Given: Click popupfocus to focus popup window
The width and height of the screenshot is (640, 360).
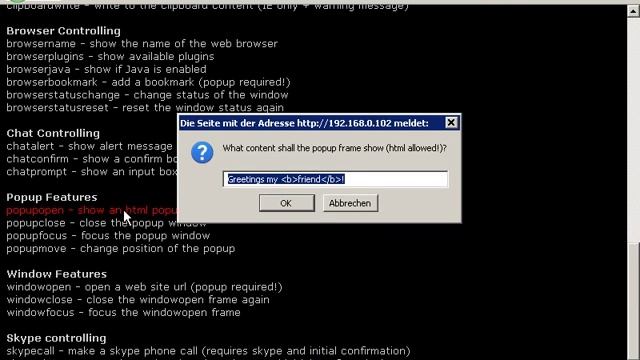Looking at the screenshot, I should point(108,236).
